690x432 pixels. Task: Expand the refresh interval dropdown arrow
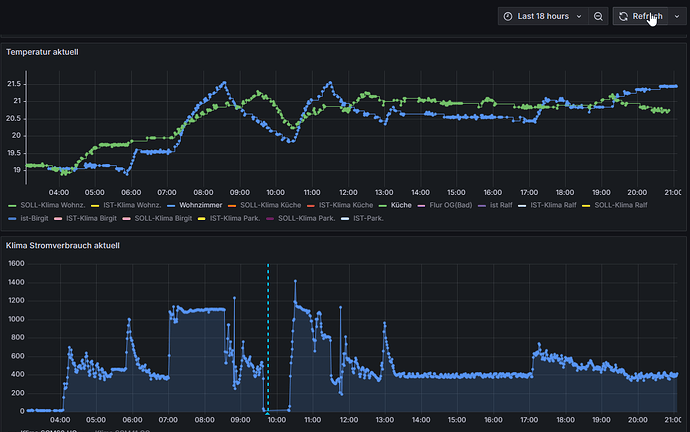676,16
